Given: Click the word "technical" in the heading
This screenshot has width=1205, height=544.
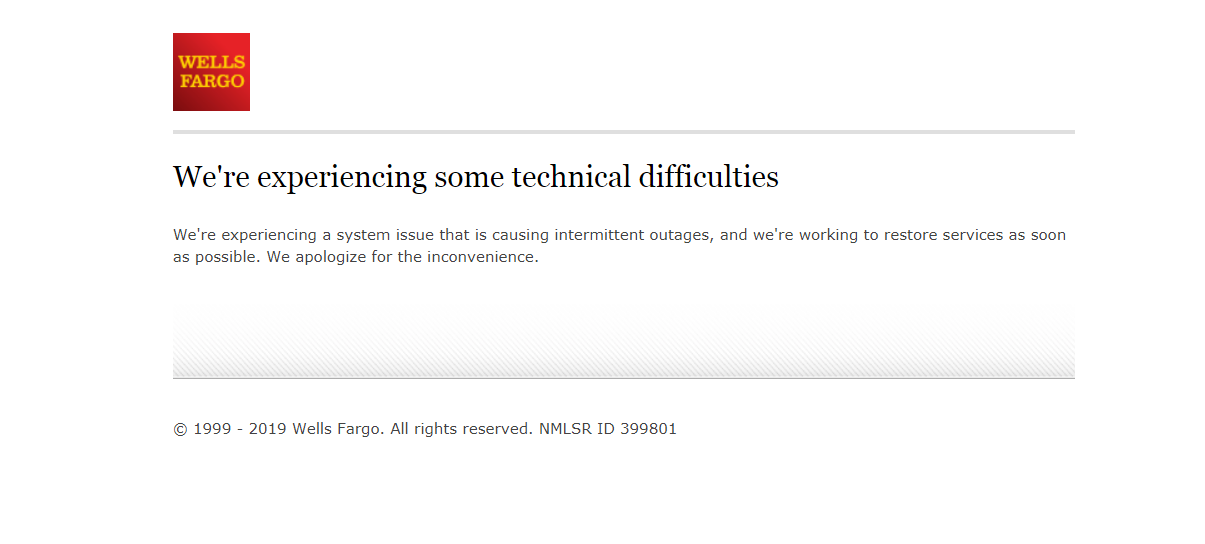Looking at the screenshot, I should click(x=571, y=178).
